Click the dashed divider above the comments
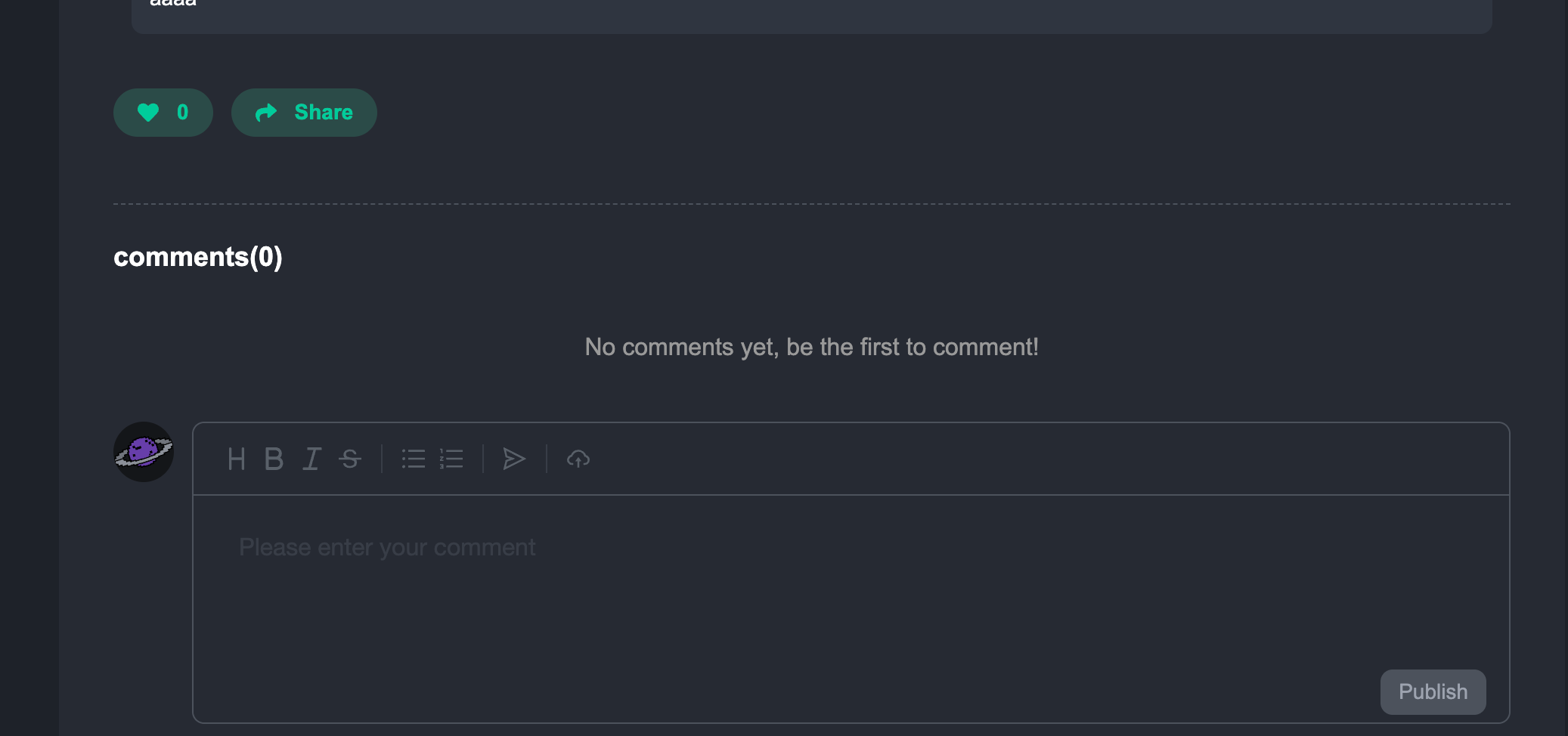Screen dimensions: 1568x736 pos(811,204)
